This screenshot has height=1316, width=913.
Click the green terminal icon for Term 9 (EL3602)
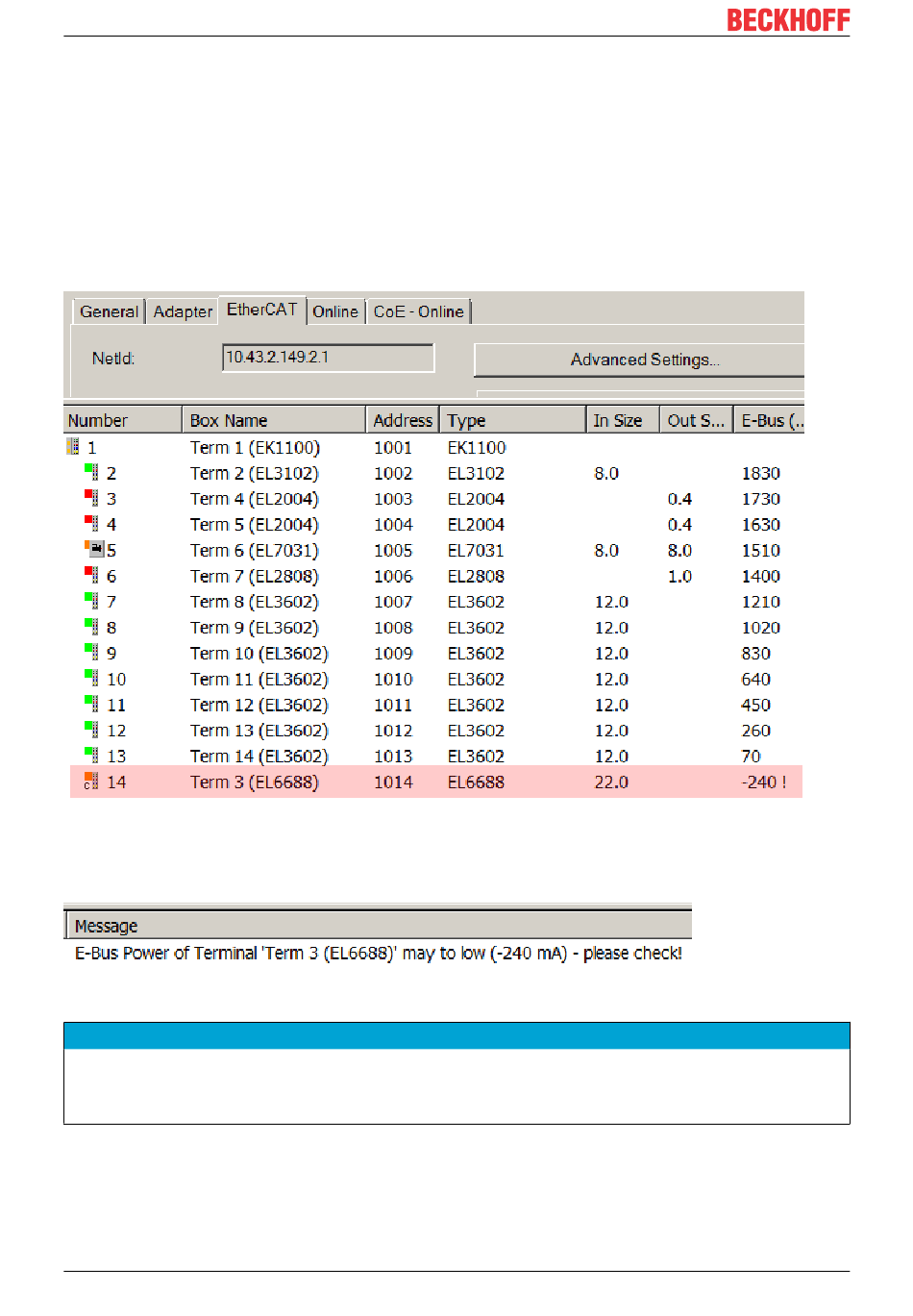[91, 627]
